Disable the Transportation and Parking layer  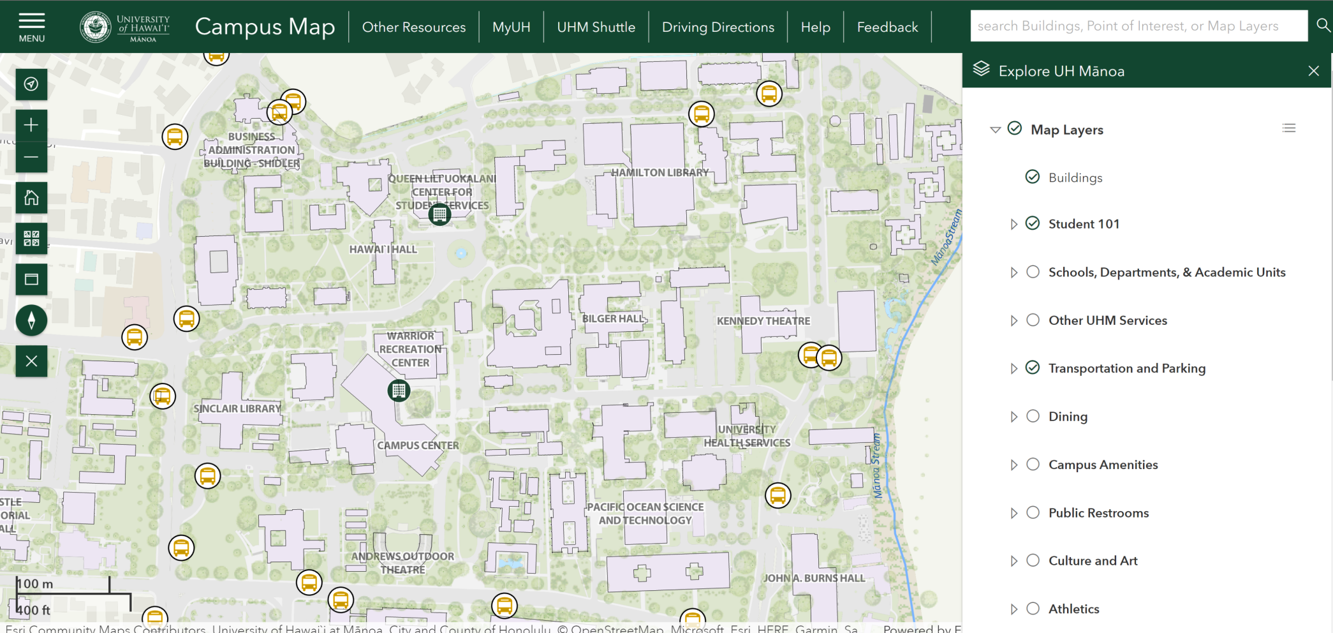[1033, 368]
